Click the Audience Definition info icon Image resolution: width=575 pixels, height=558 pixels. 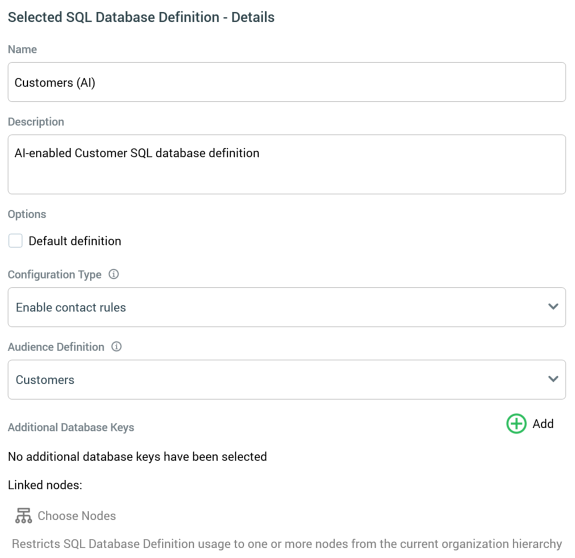point(116,346)
